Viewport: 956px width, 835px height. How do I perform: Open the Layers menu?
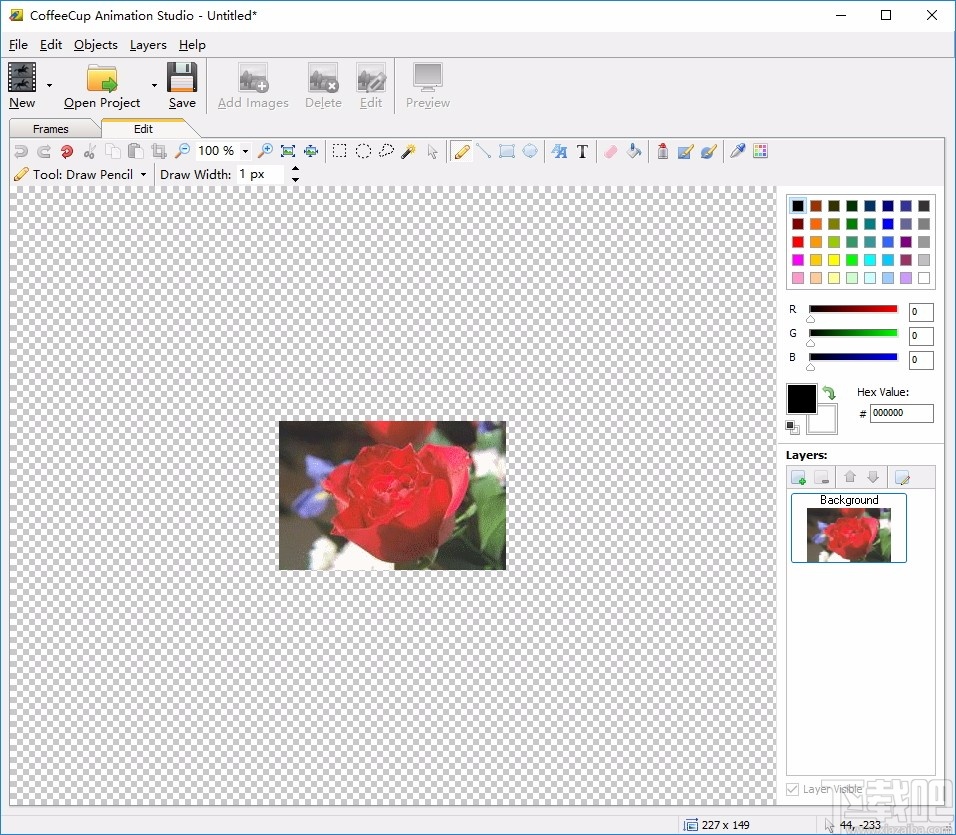click(148, 45)
